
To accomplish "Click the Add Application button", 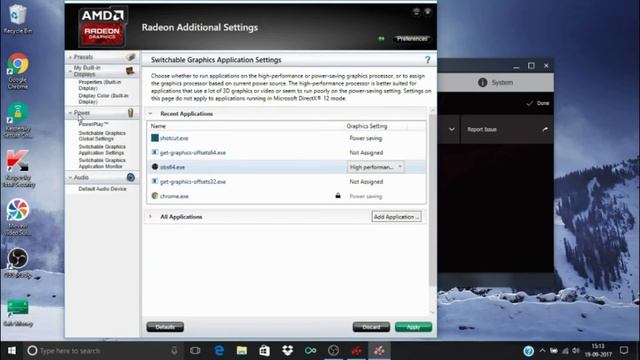I will point(396,217).
